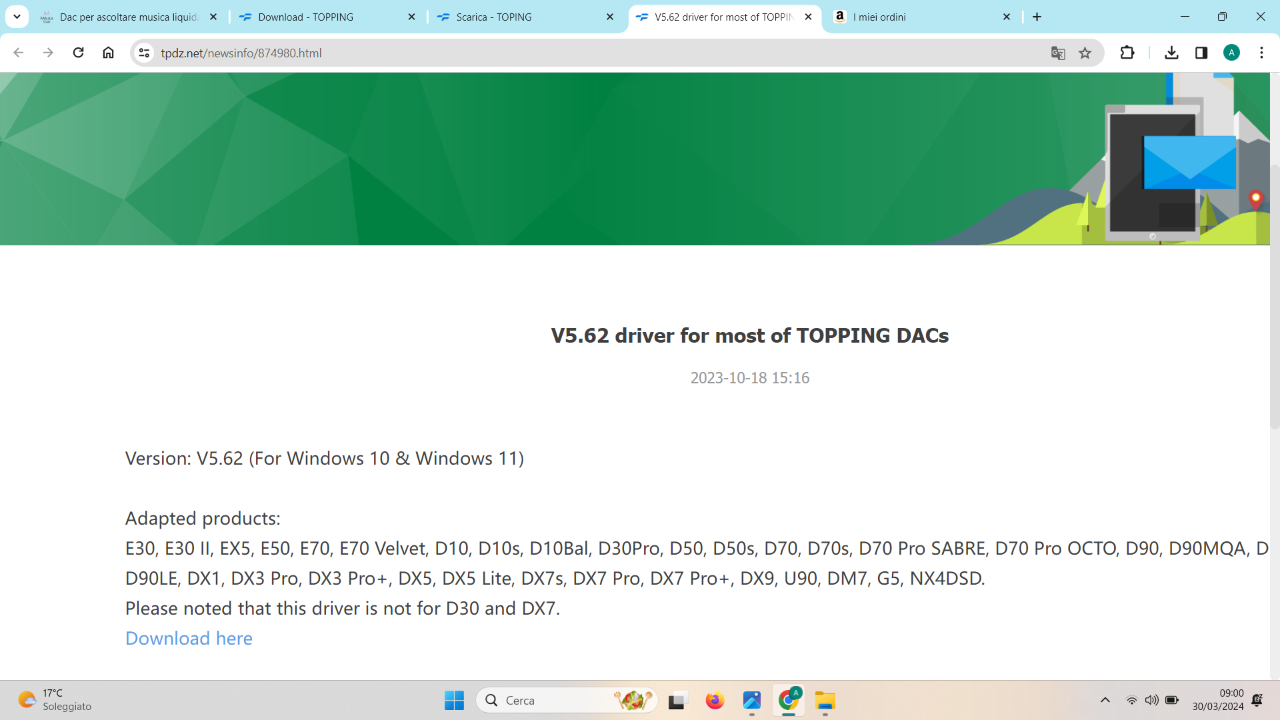Click the taskbar 'Cerca' search box

pyautogui.click(x=567, y=700)
